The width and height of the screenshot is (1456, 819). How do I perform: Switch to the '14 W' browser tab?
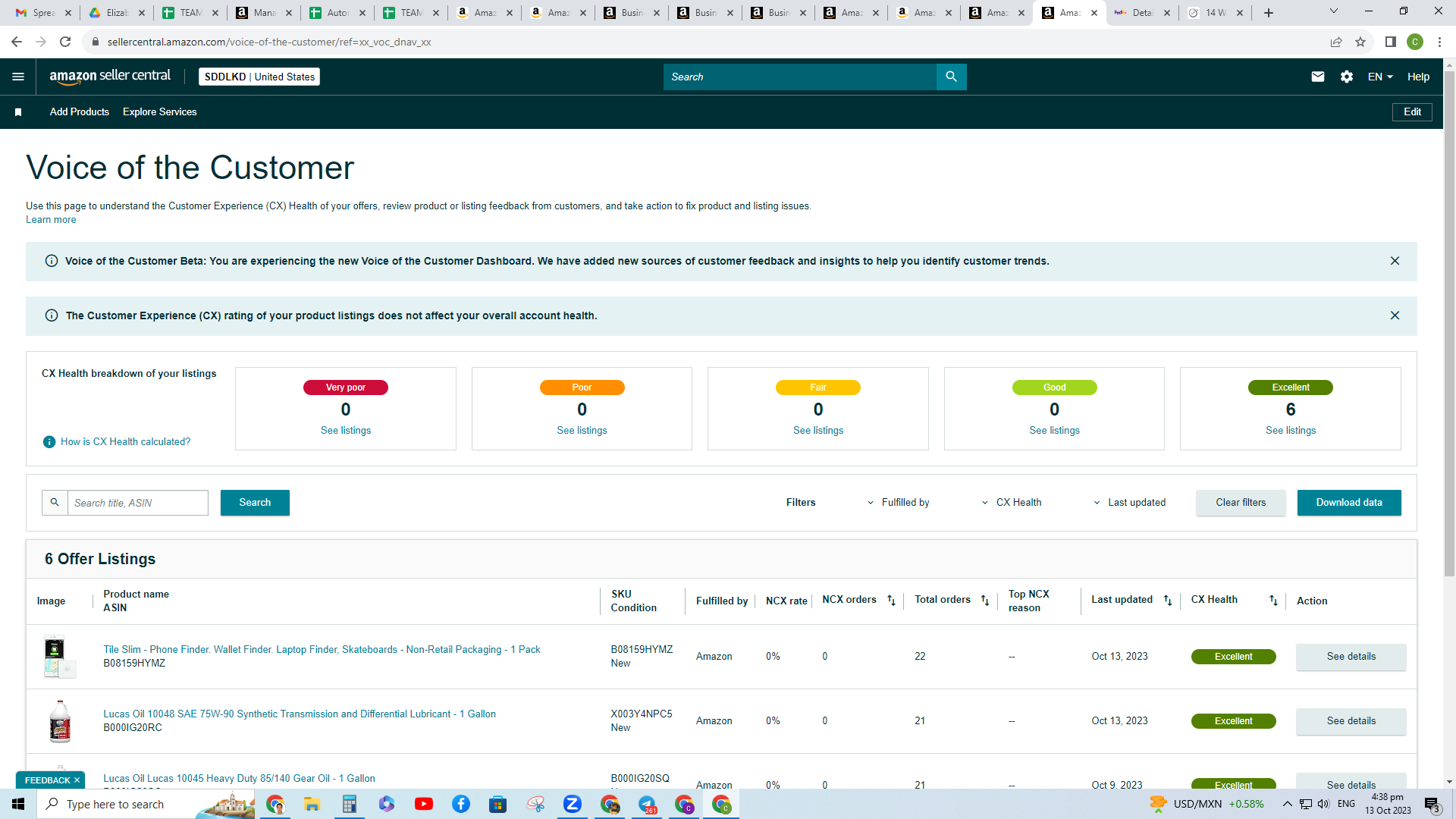1216,13
